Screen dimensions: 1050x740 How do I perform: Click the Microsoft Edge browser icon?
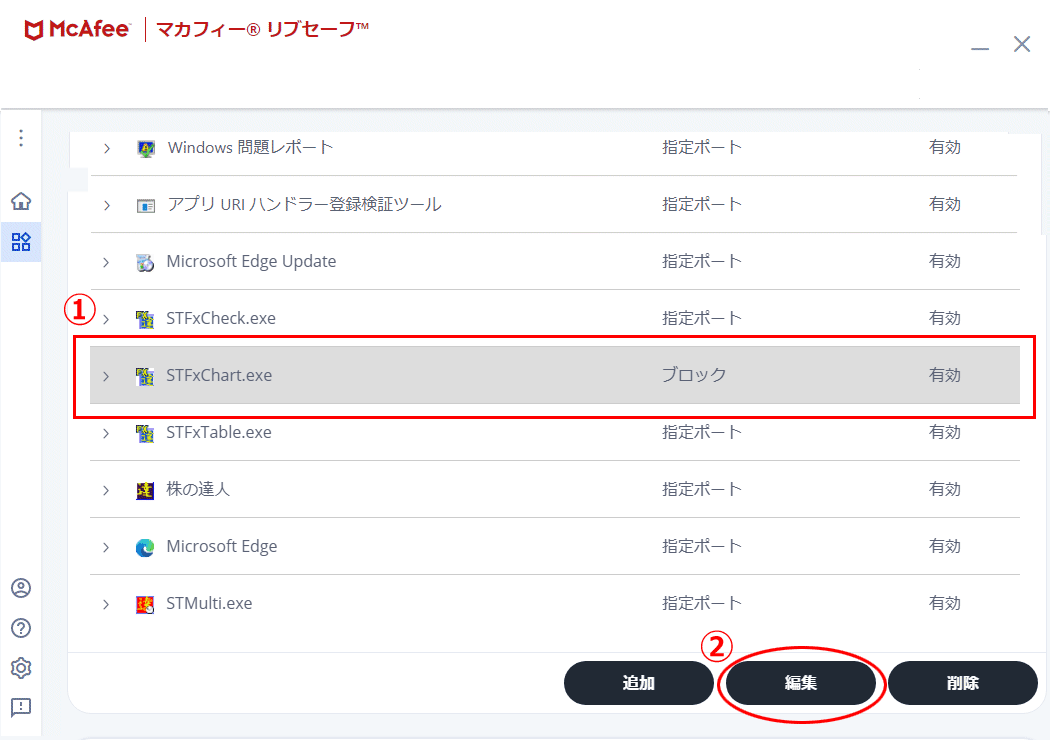(145, 548)
